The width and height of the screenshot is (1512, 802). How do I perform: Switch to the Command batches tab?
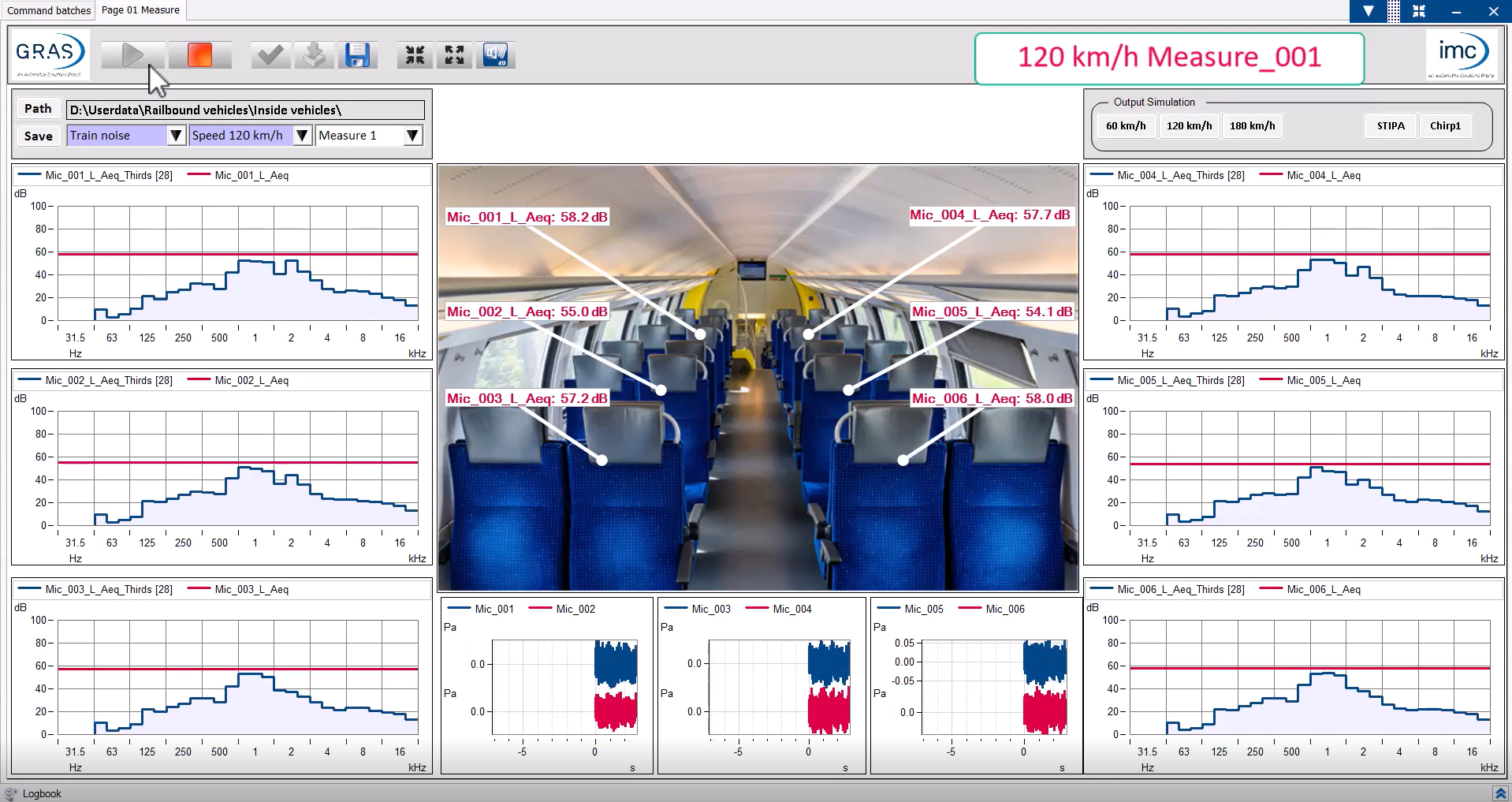tap(49, 10)
